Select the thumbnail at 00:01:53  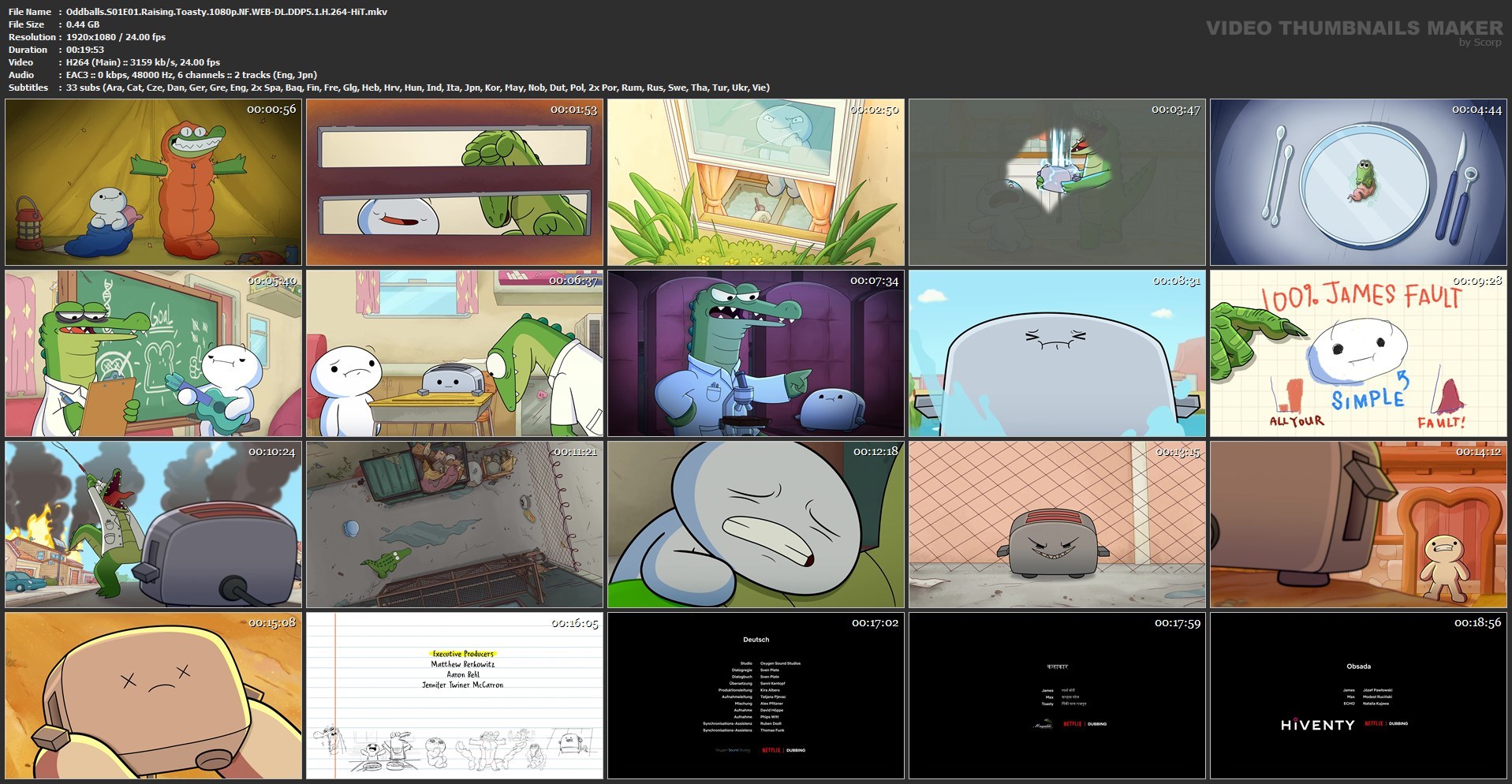(455, 182)
